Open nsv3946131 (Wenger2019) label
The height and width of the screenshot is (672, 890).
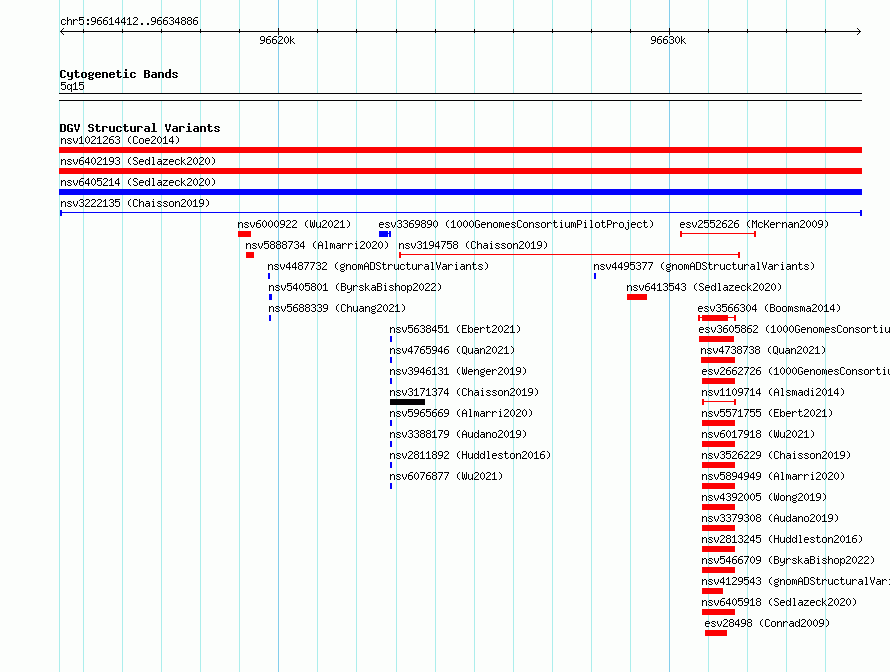457,371
